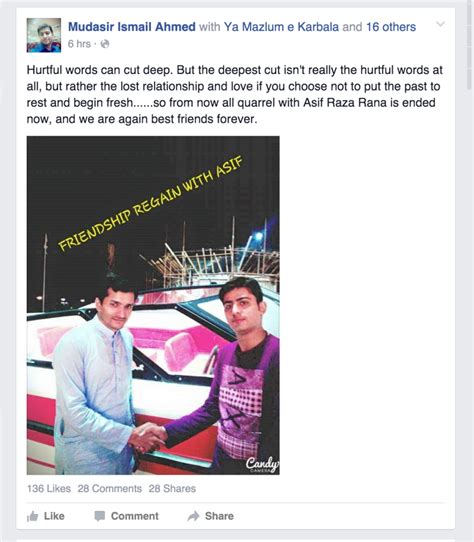
Task: Click the Comment button text
Action: point(134,516)
